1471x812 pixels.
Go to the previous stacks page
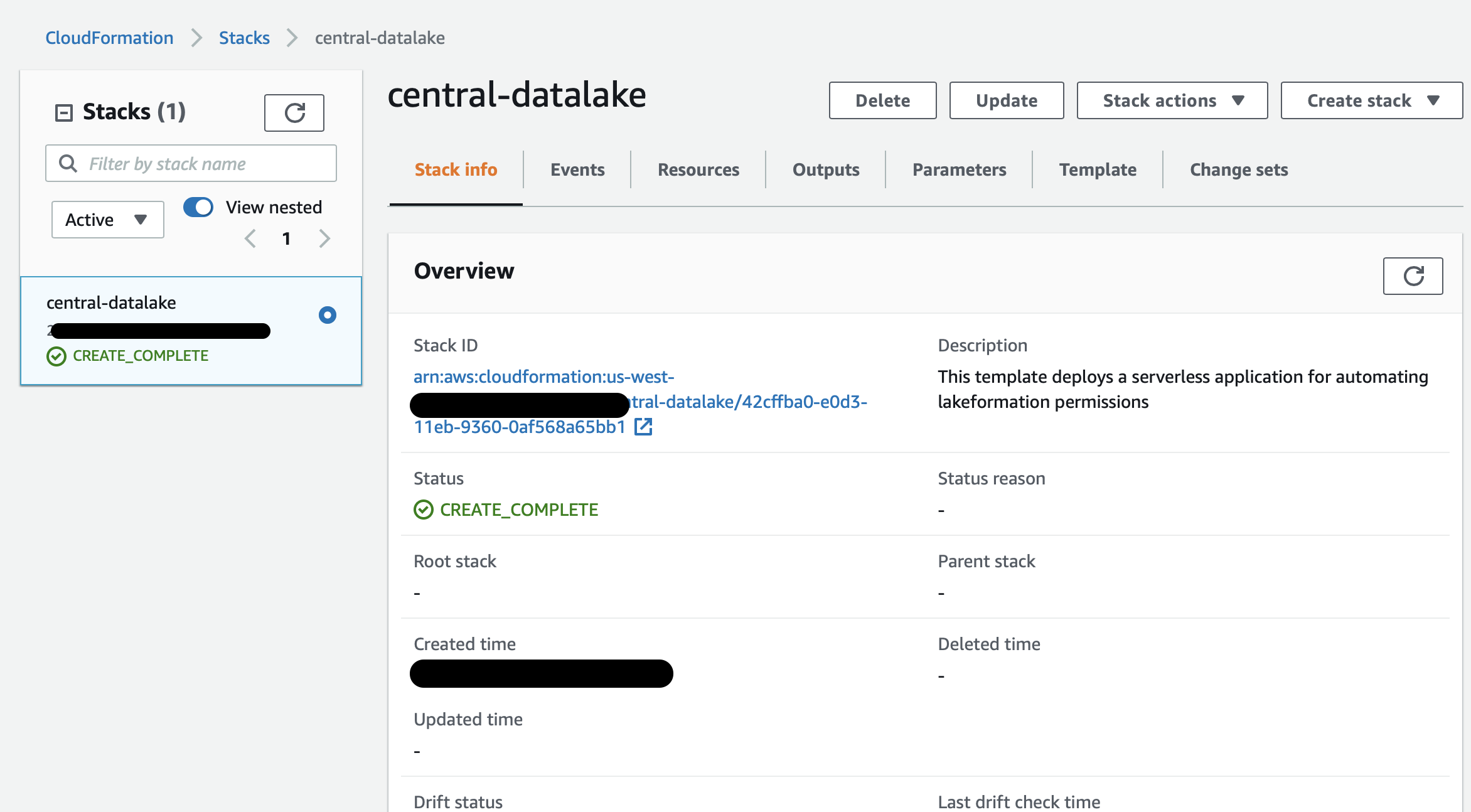(x=250, y=238)
